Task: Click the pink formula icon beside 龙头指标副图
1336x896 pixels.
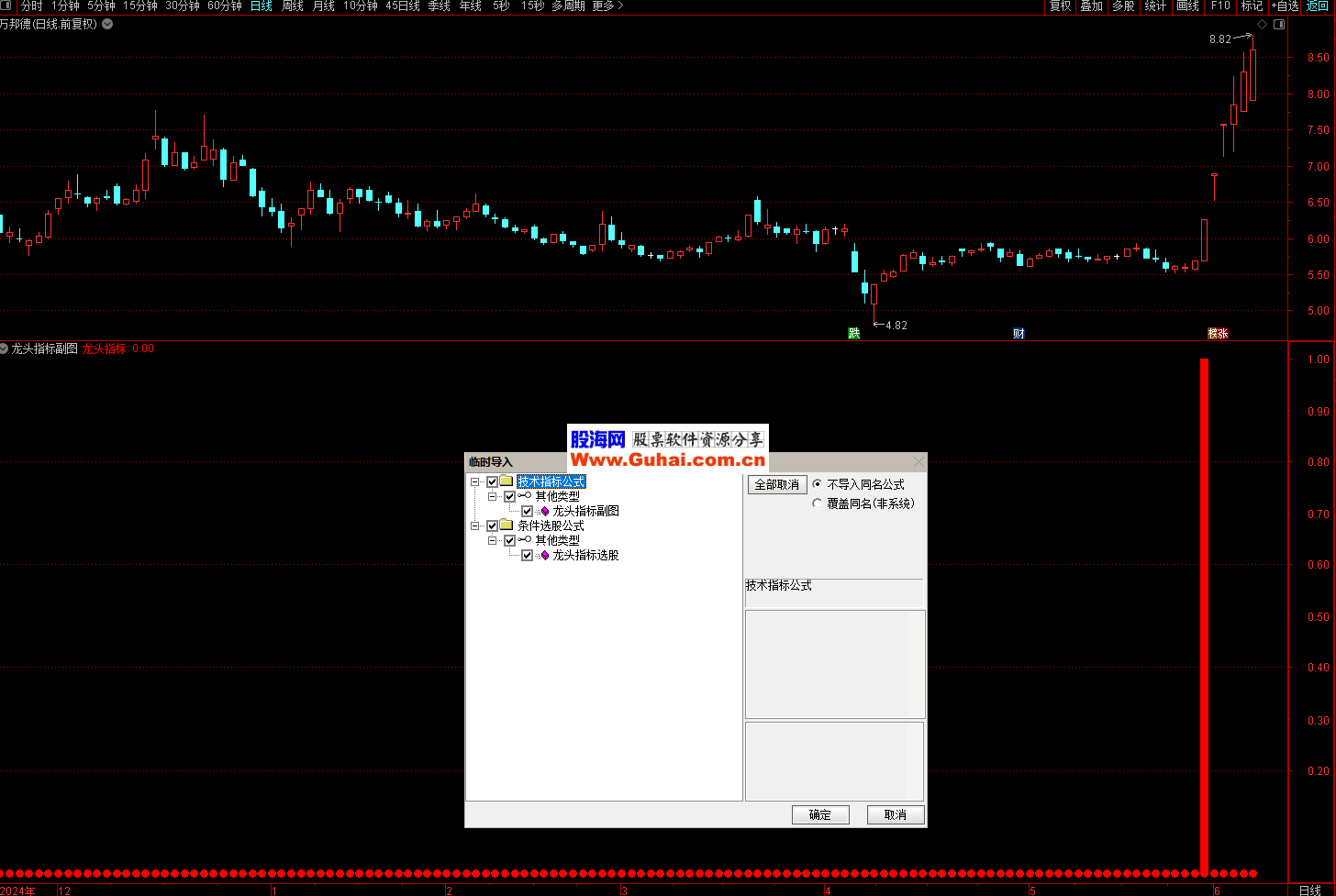Action: [x=544, y=511]
